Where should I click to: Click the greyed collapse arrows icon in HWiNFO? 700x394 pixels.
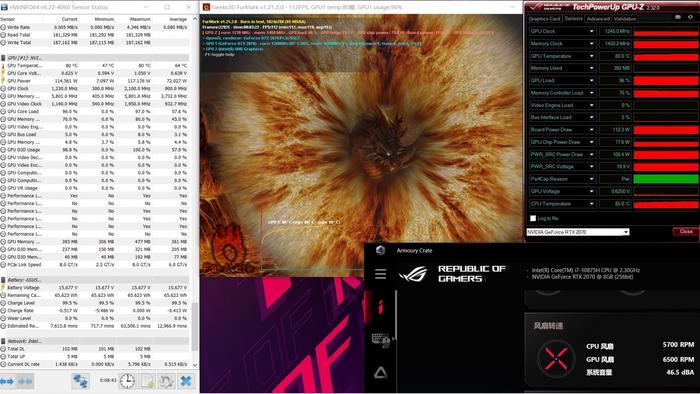25,382
